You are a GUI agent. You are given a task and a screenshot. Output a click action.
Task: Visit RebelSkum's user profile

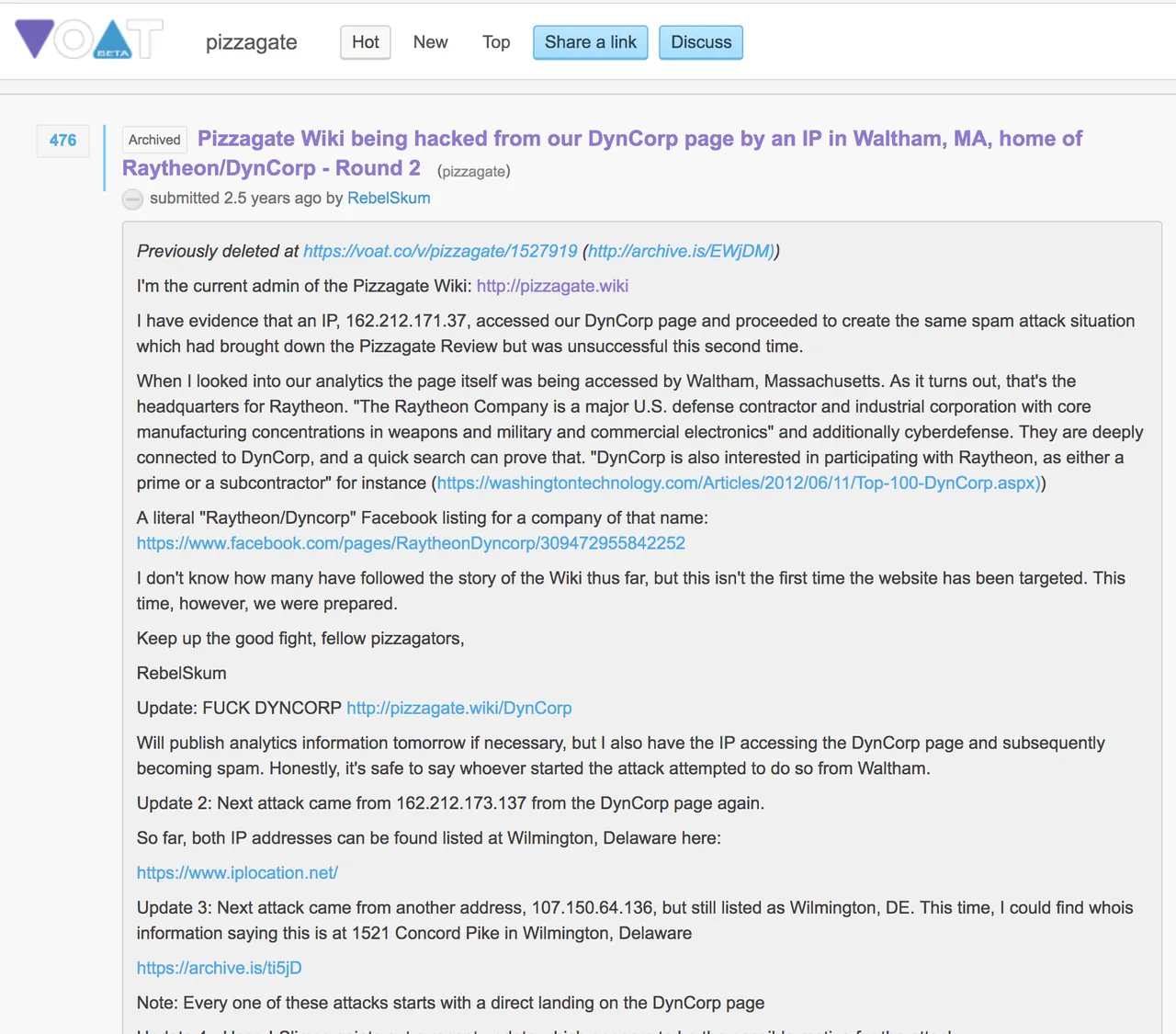click(389, 198)
